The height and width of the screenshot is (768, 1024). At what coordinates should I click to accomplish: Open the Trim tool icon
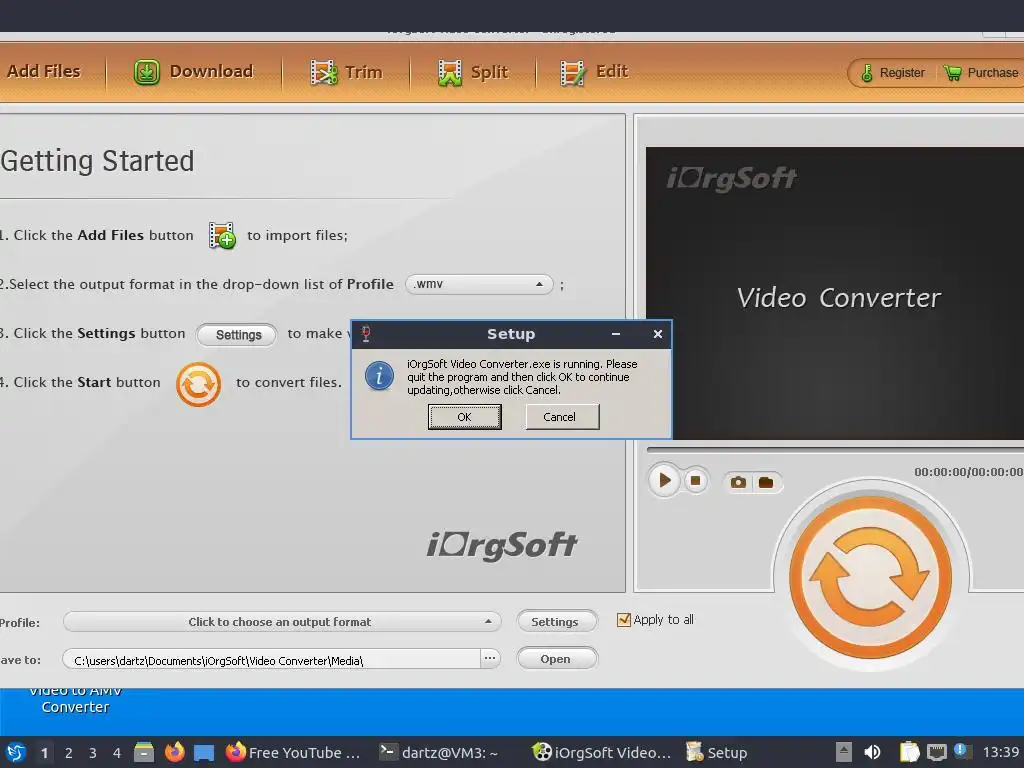coord(323,72)
